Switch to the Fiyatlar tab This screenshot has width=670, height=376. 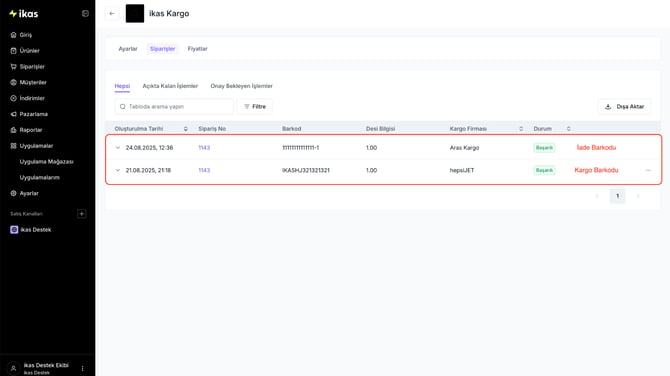click(x=197, y=49)
